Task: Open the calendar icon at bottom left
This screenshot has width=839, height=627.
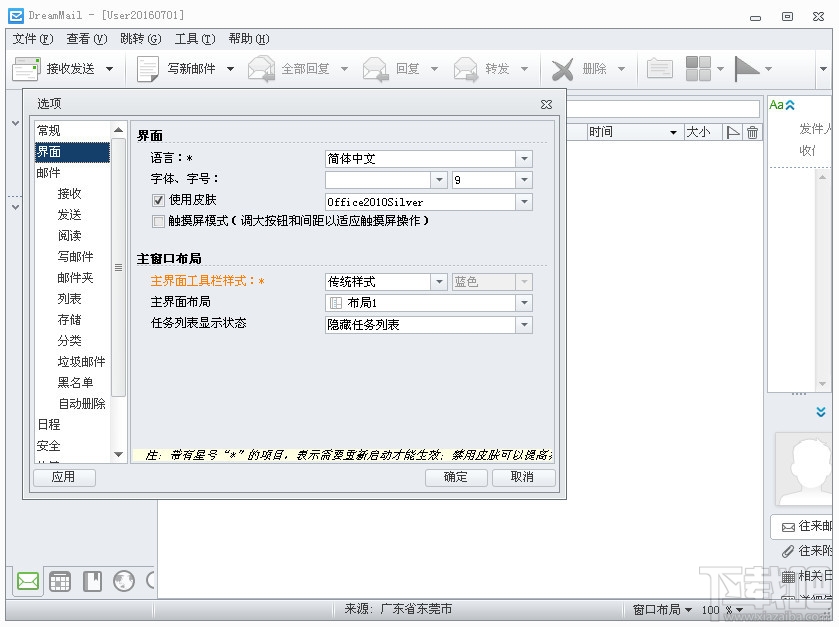Action: [59, 580]
